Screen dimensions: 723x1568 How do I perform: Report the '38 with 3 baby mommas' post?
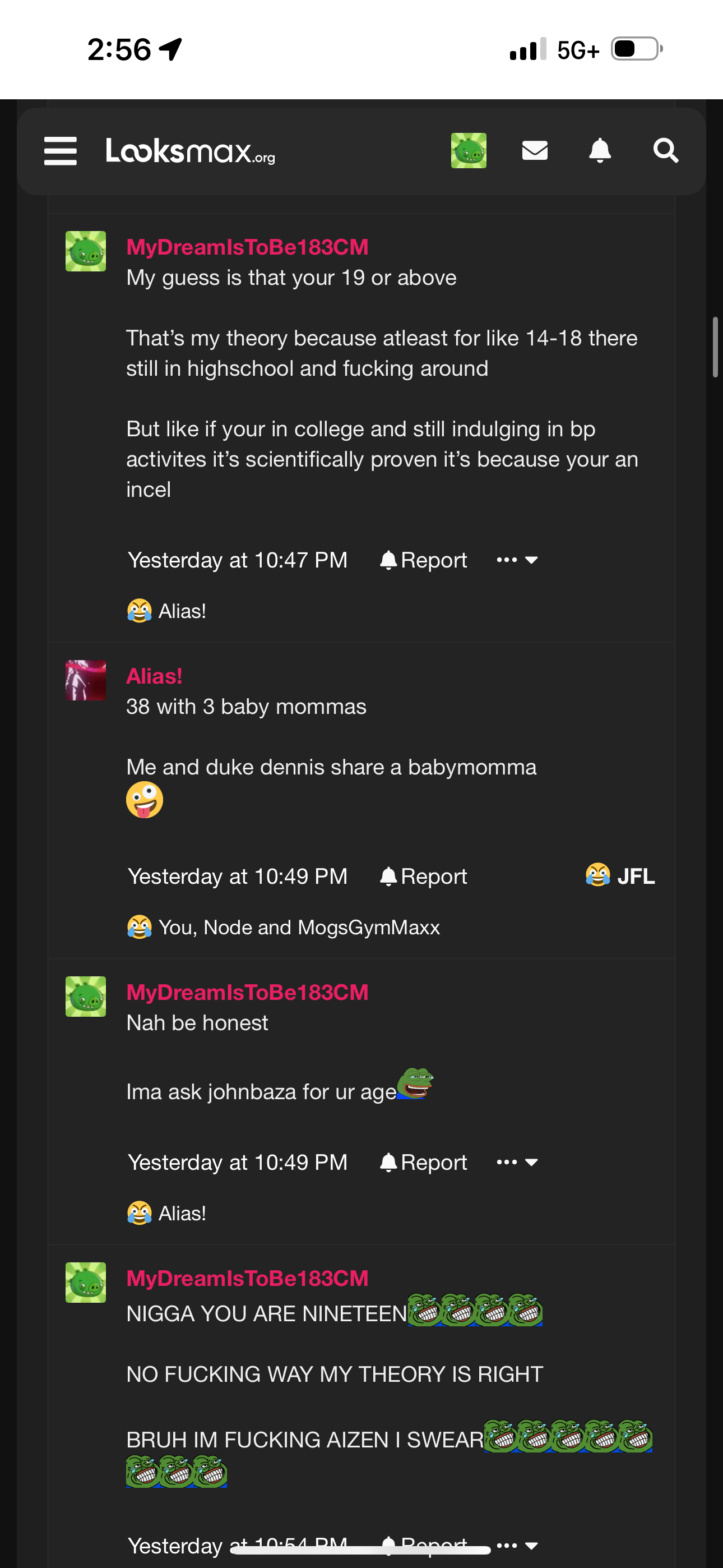[424, 877]
